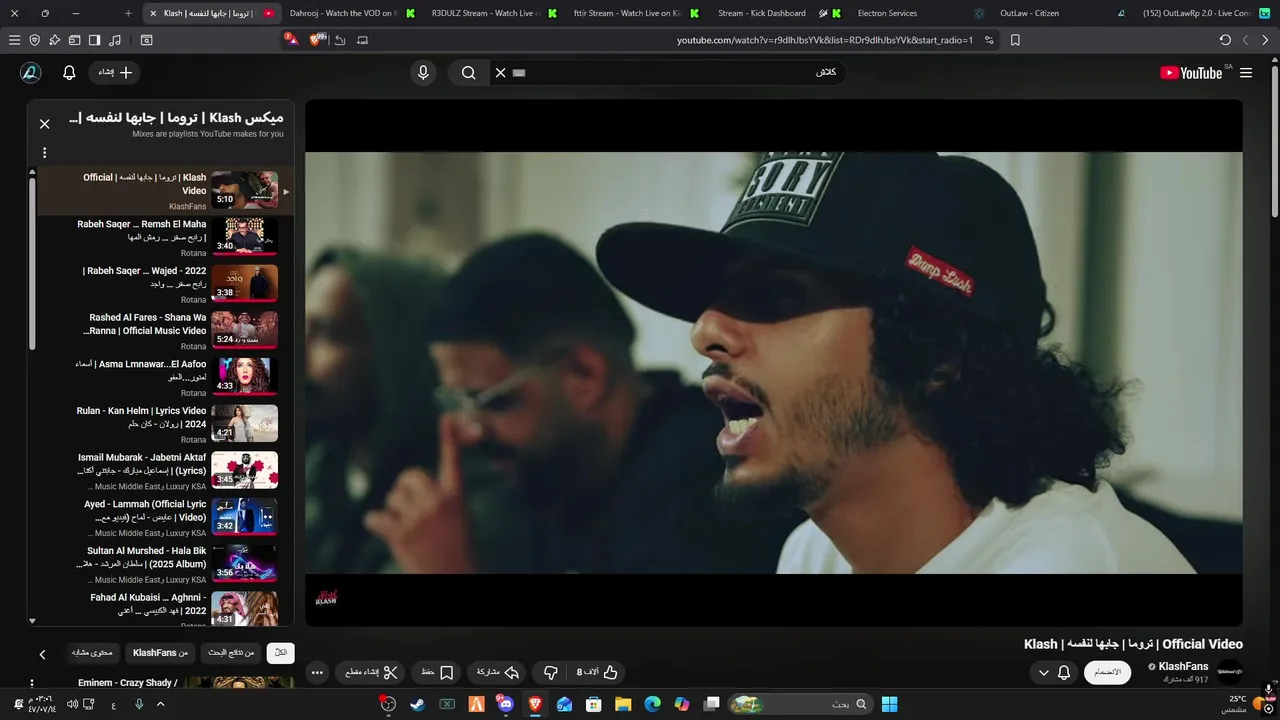Click the Join channel button
The width and height of the screenshot is (1280, 720).
click(1107, 673)
